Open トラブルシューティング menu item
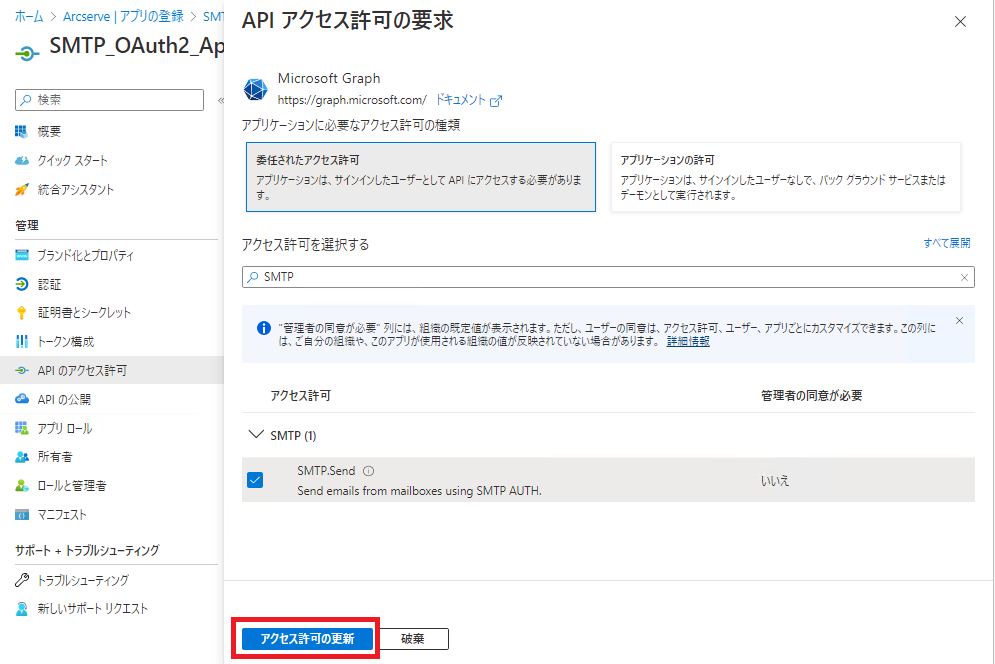Image resolution: width=995 pixels, height=664 pixels. (83, 580)
